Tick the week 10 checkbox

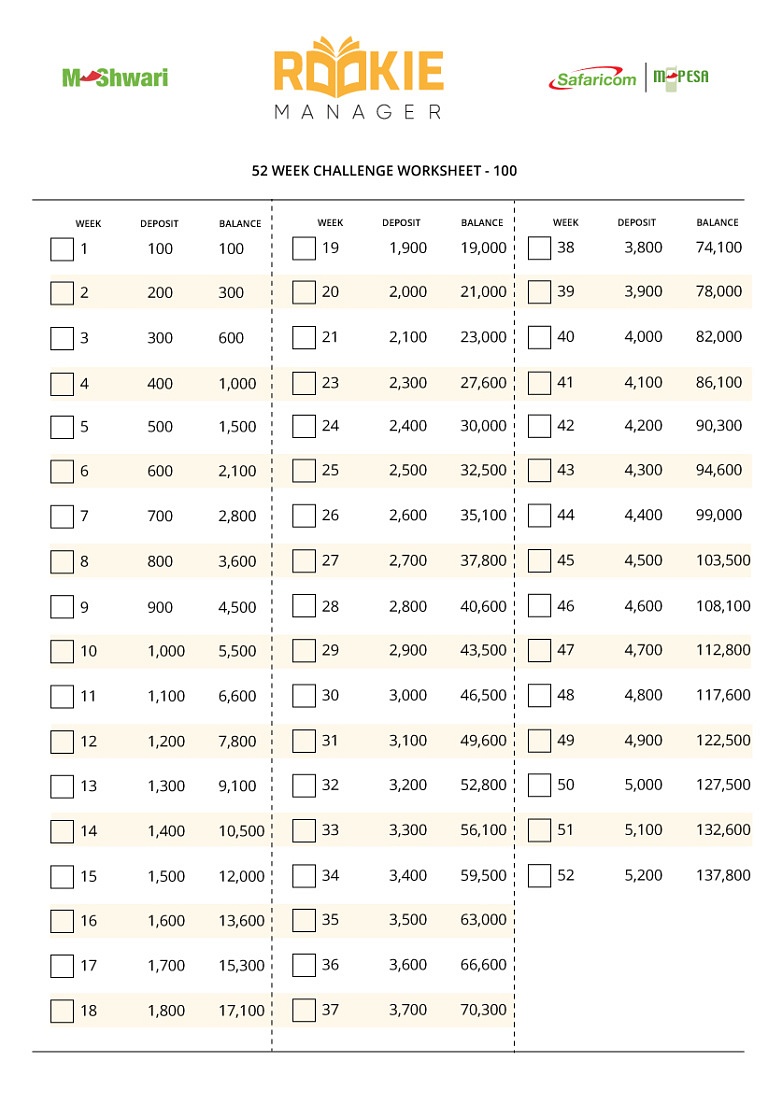62,651
